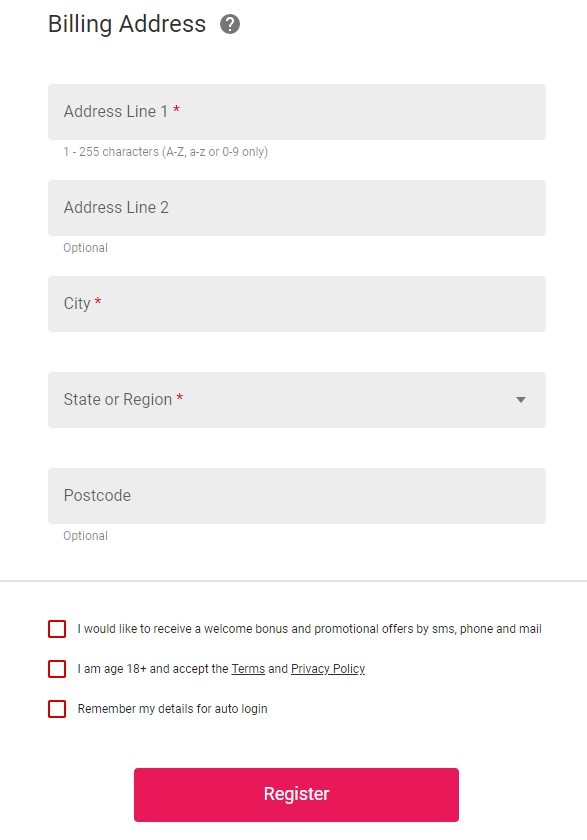Open the Billing Address help question mark icon
587x840 pixels.
[x=230, y=24]
